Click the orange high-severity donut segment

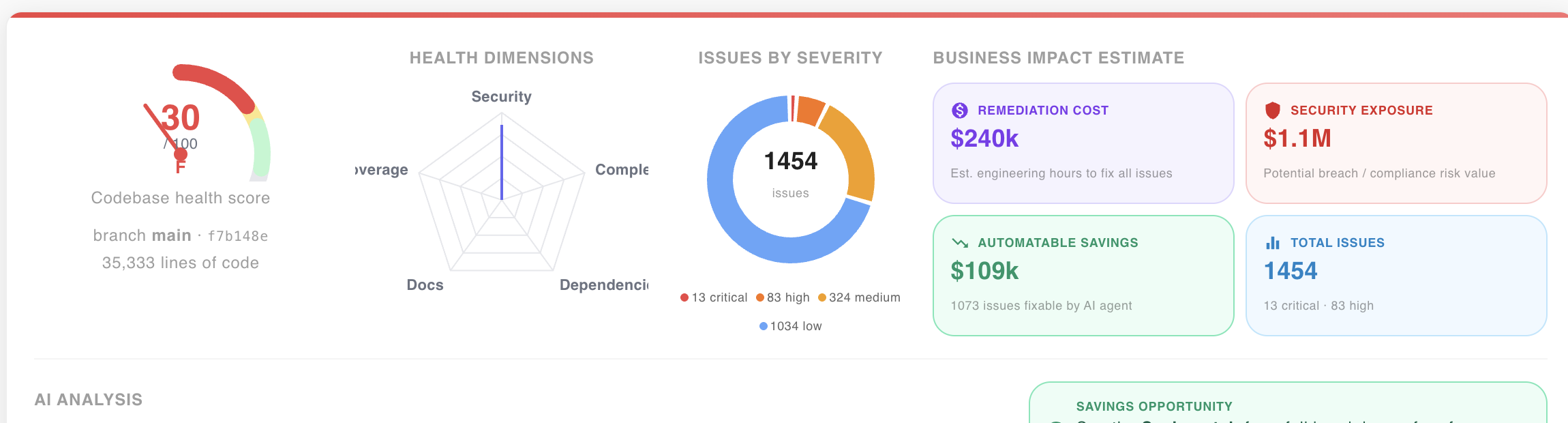810,111
